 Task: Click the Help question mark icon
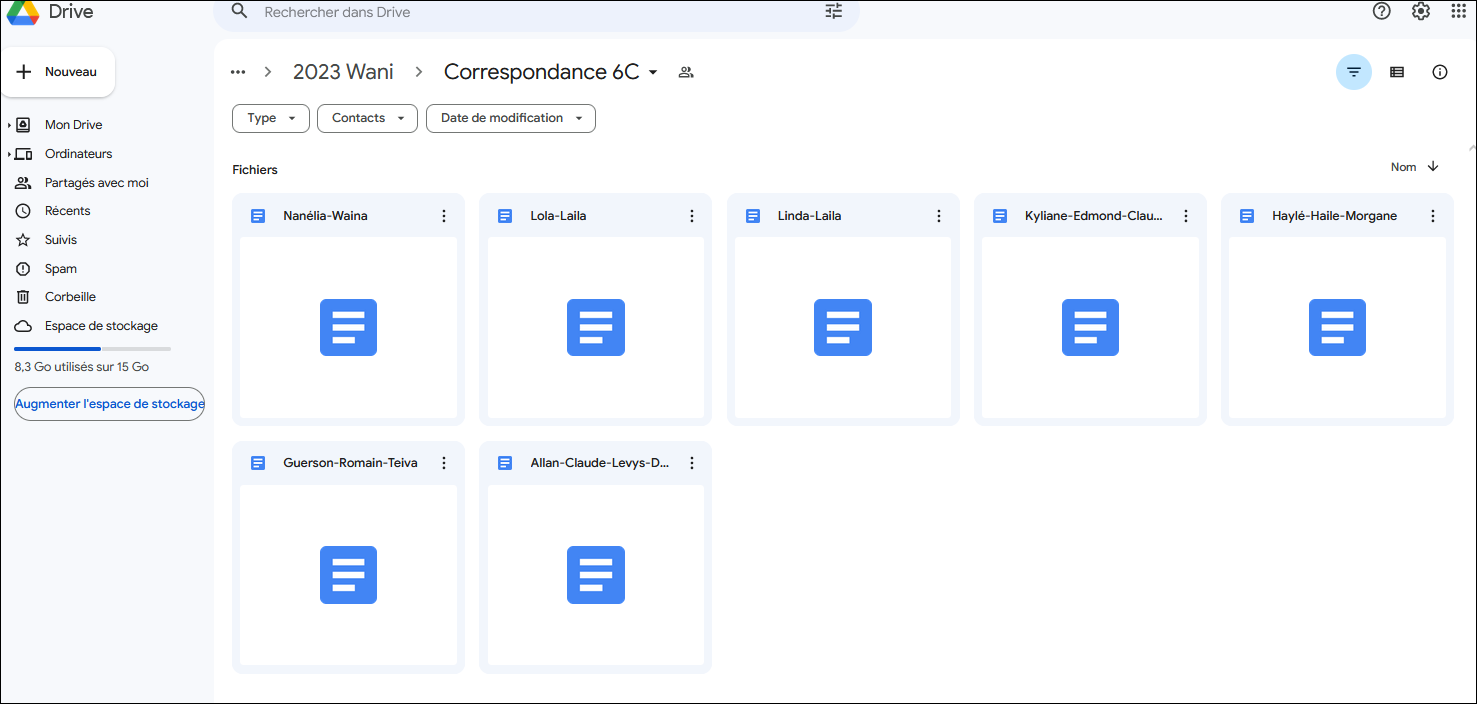1381,12
